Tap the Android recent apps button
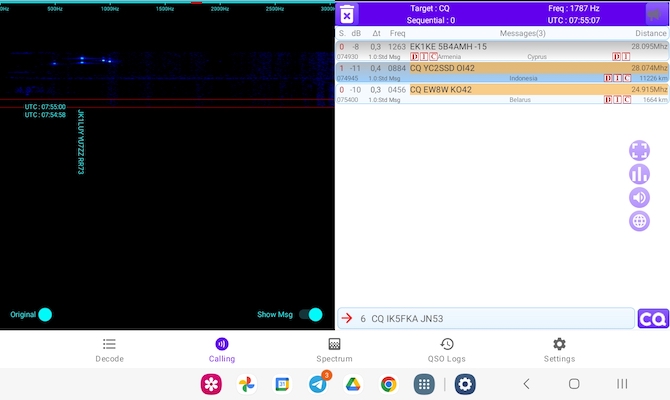The width and height of the screenshot is (670, 400). pyautogui.click(x=622, y=384)
